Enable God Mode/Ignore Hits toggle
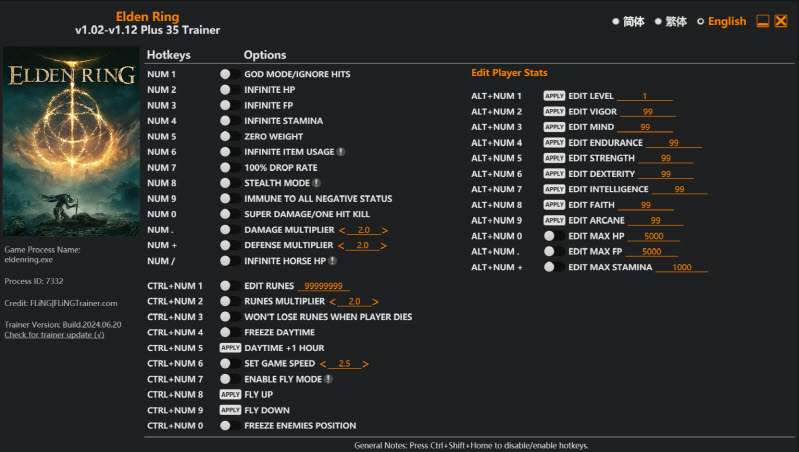The height and width of the screenshot is (452, 799). [226, 74]
